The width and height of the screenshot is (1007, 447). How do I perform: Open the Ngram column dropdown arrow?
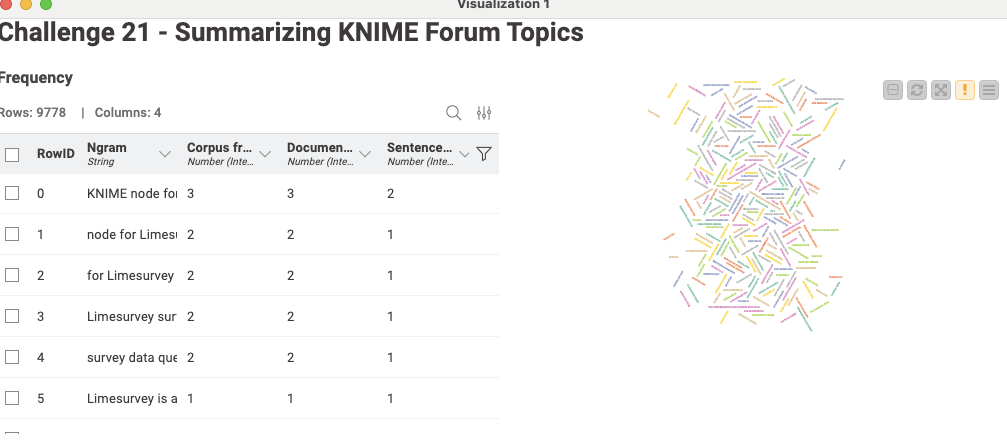tap(165, 154)
